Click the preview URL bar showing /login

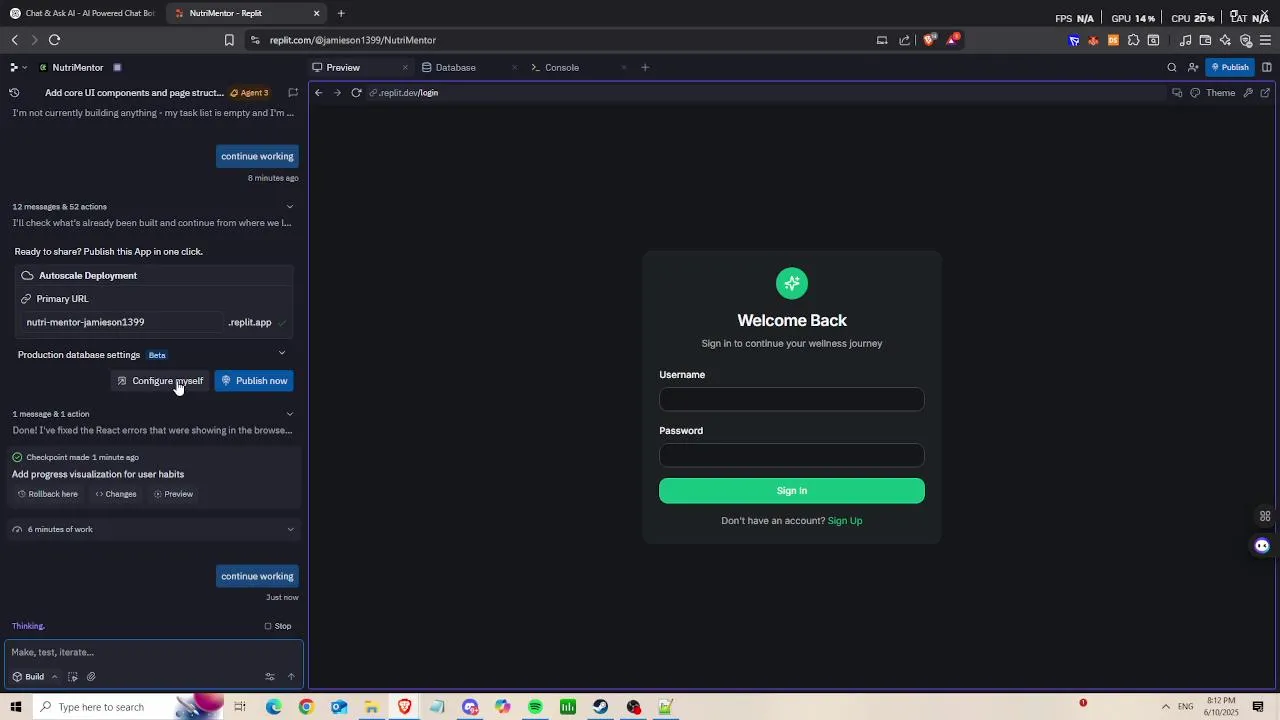[x=768, y=93]
